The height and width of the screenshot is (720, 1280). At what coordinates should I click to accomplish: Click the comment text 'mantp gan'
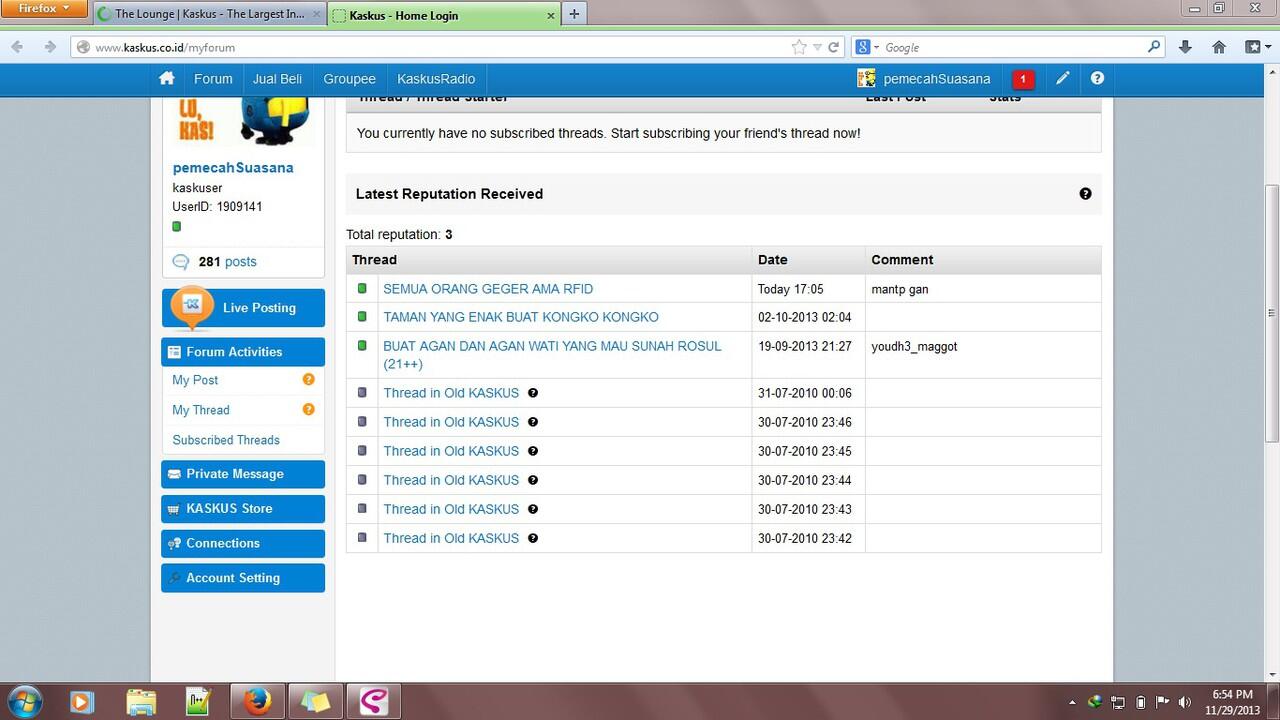pyautogui.click(x=900, y=289)
